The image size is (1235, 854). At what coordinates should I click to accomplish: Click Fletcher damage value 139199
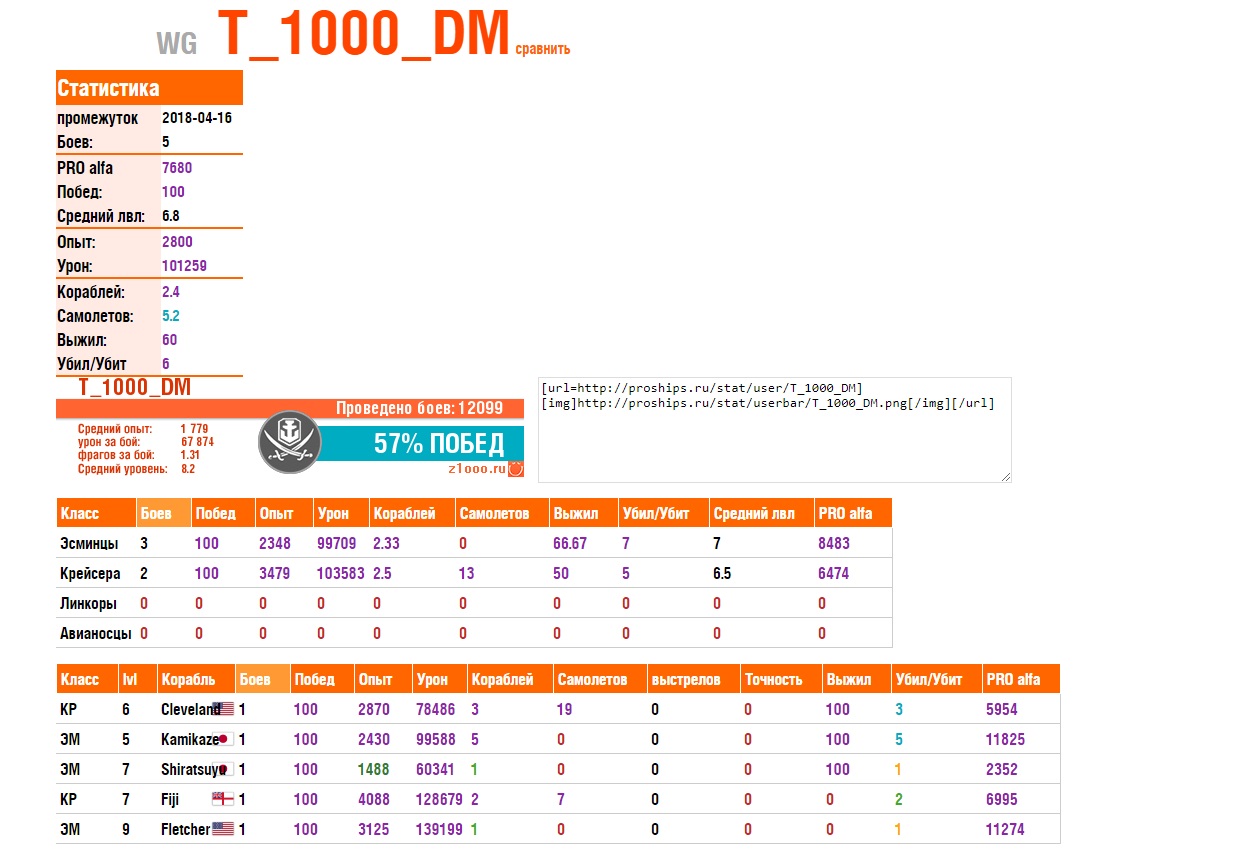(x=439, y=829)
